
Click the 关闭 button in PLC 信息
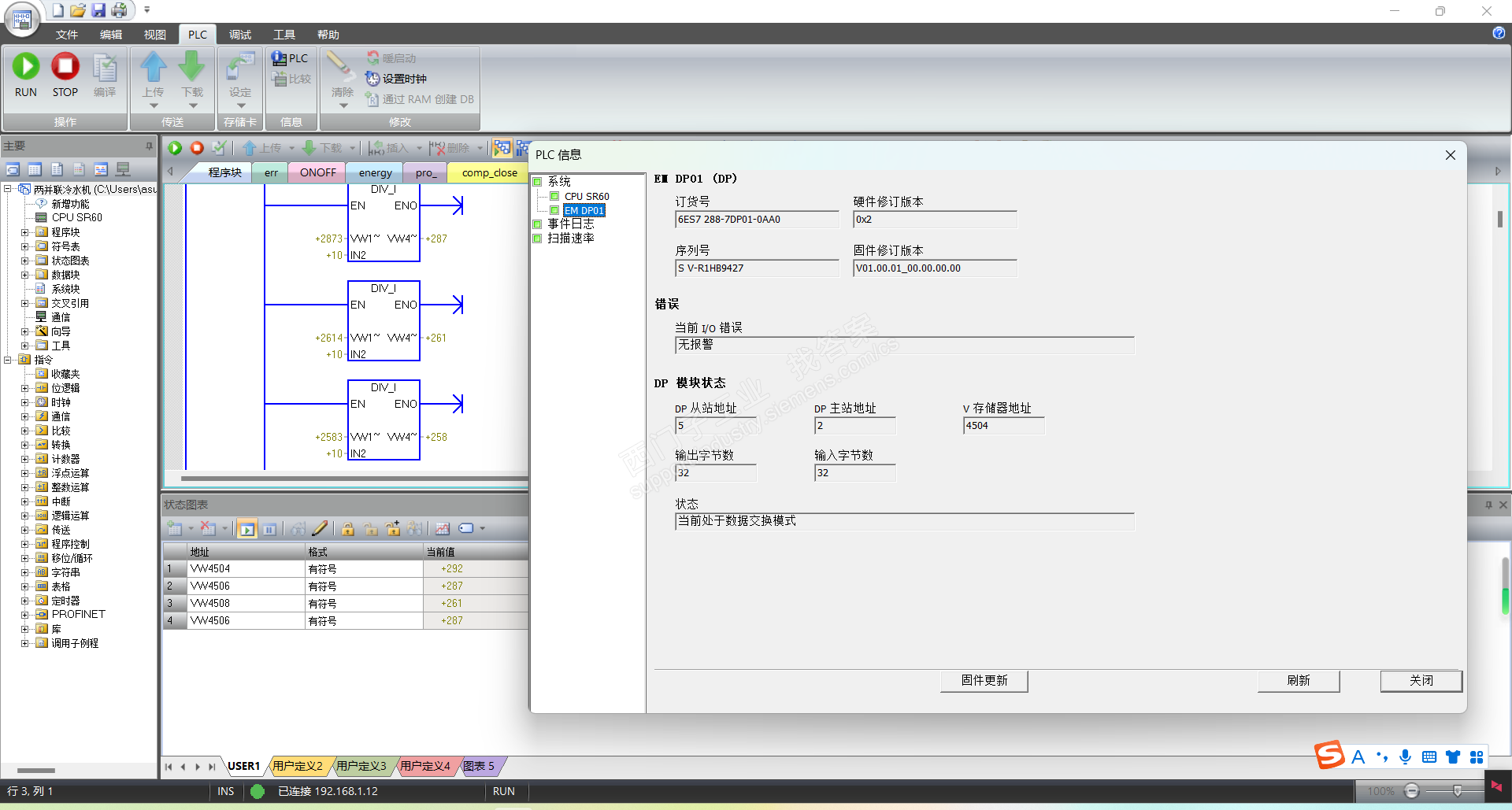point(1421,681)
